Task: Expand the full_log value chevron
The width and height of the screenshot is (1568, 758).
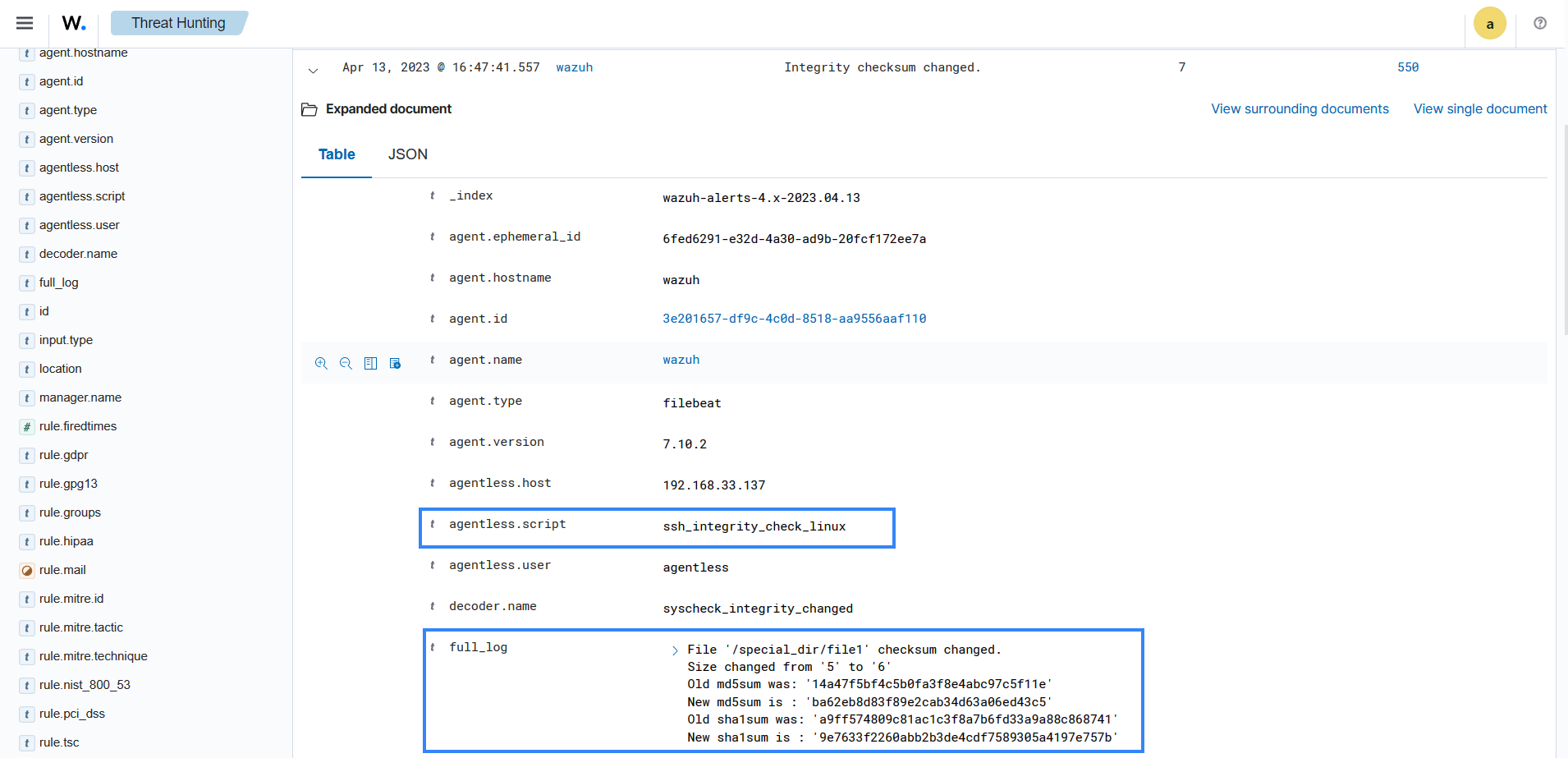Action: click(675, 650)
